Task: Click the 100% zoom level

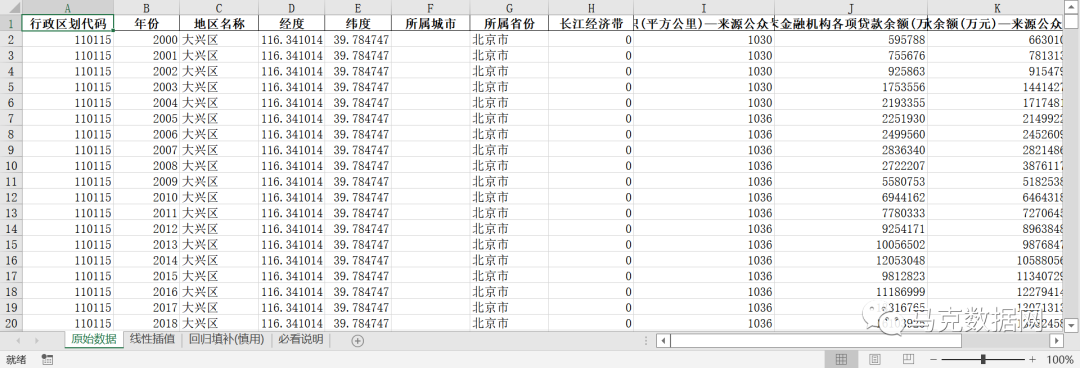Action: 1059,360
